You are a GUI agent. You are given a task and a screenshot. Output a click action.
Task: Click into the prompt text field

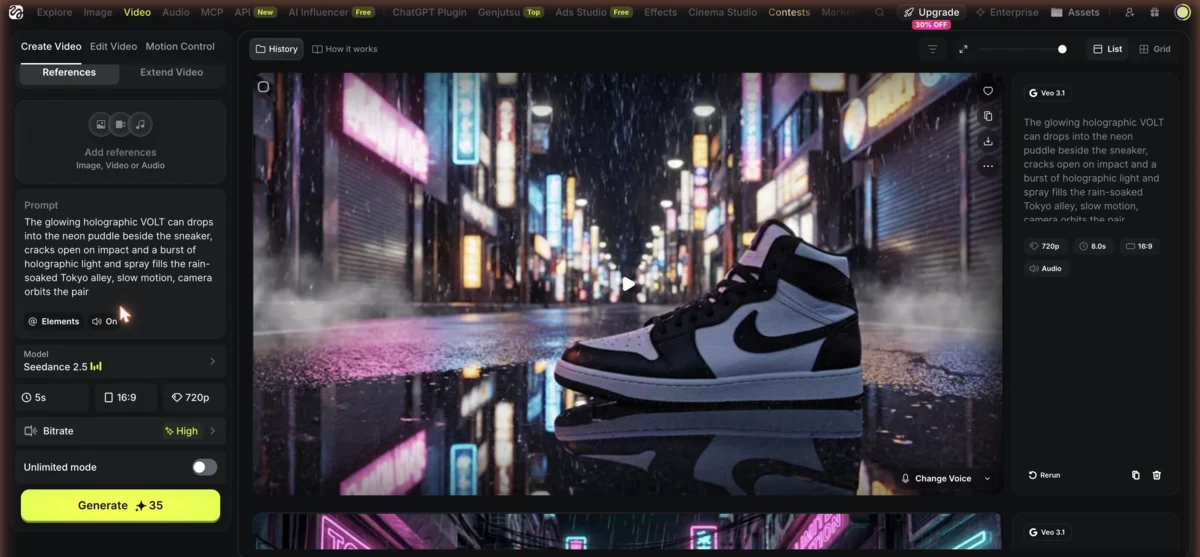click(x=120, y=257)
